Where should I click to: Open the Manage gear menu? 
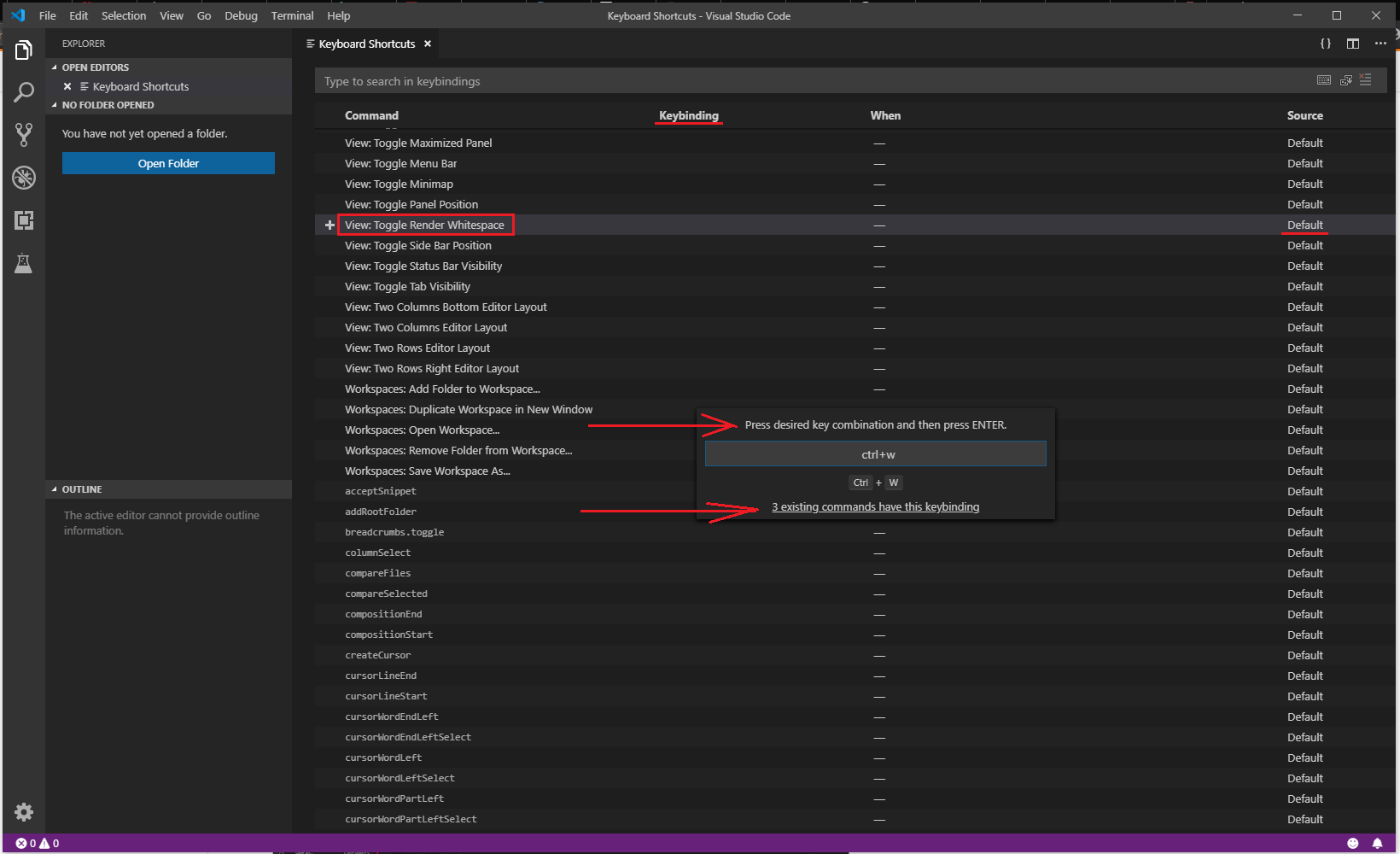click(x=24, y=811)
